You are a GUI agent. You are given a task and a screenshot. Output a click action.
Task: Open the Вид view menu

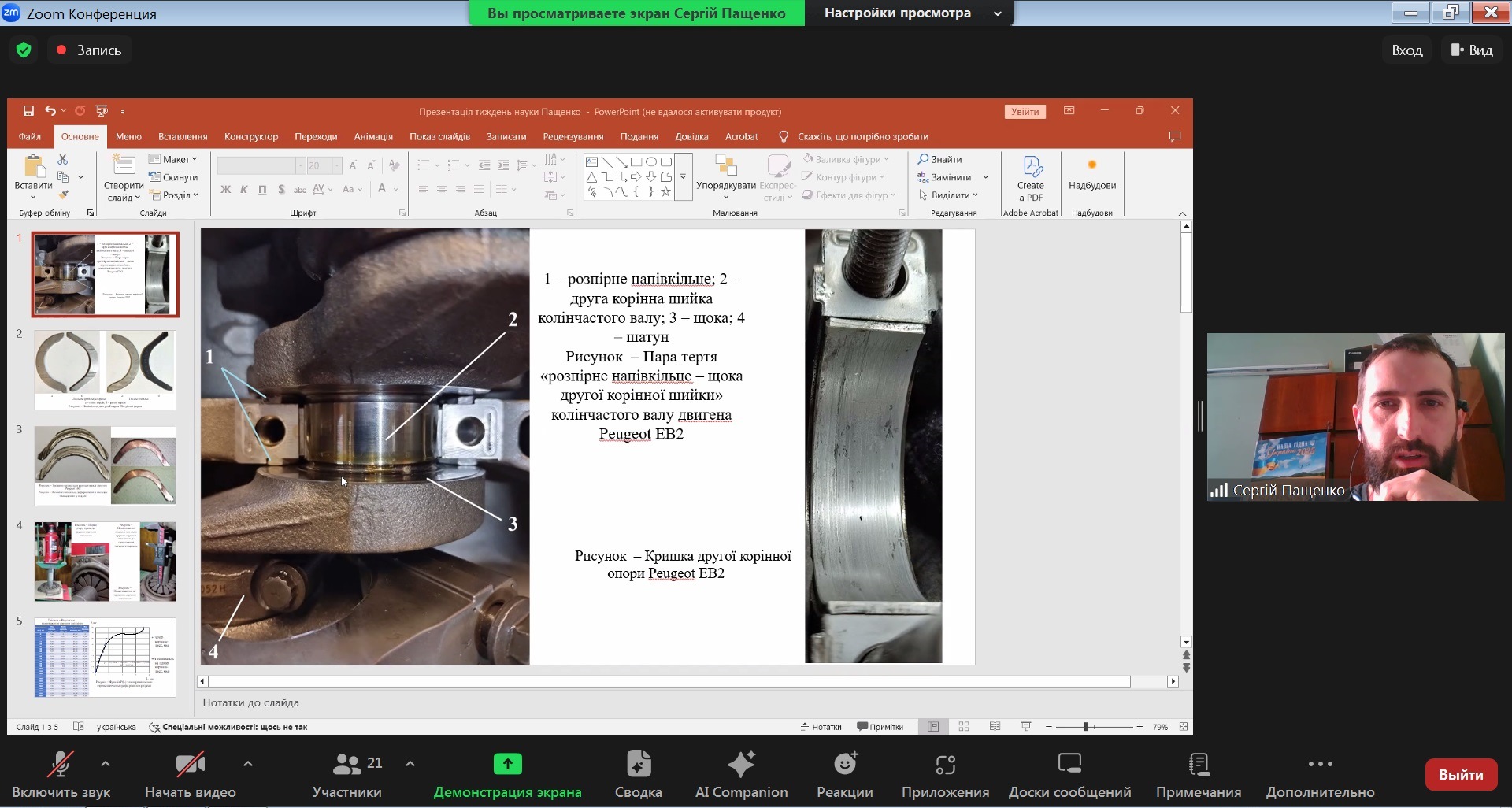pos(1472,50)
